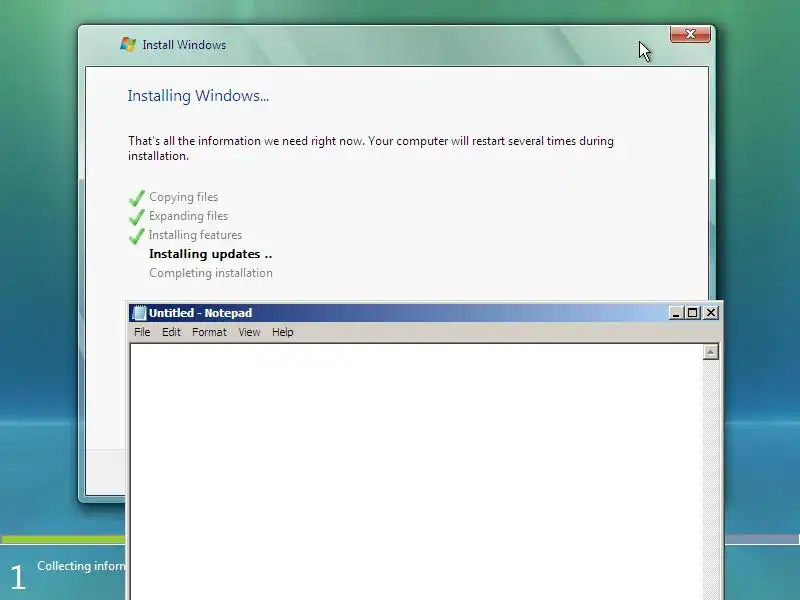Click the 'Install Windows' title text
The image size is (800, 600).
tap(184, 45)
